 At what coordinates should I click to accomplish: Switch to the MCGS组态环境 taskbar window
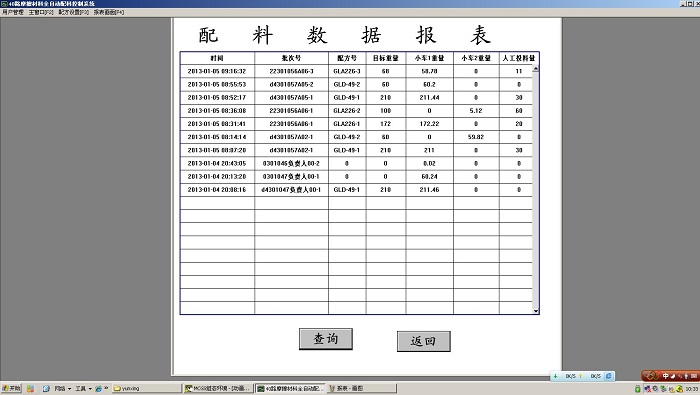(x=219, y=388)
